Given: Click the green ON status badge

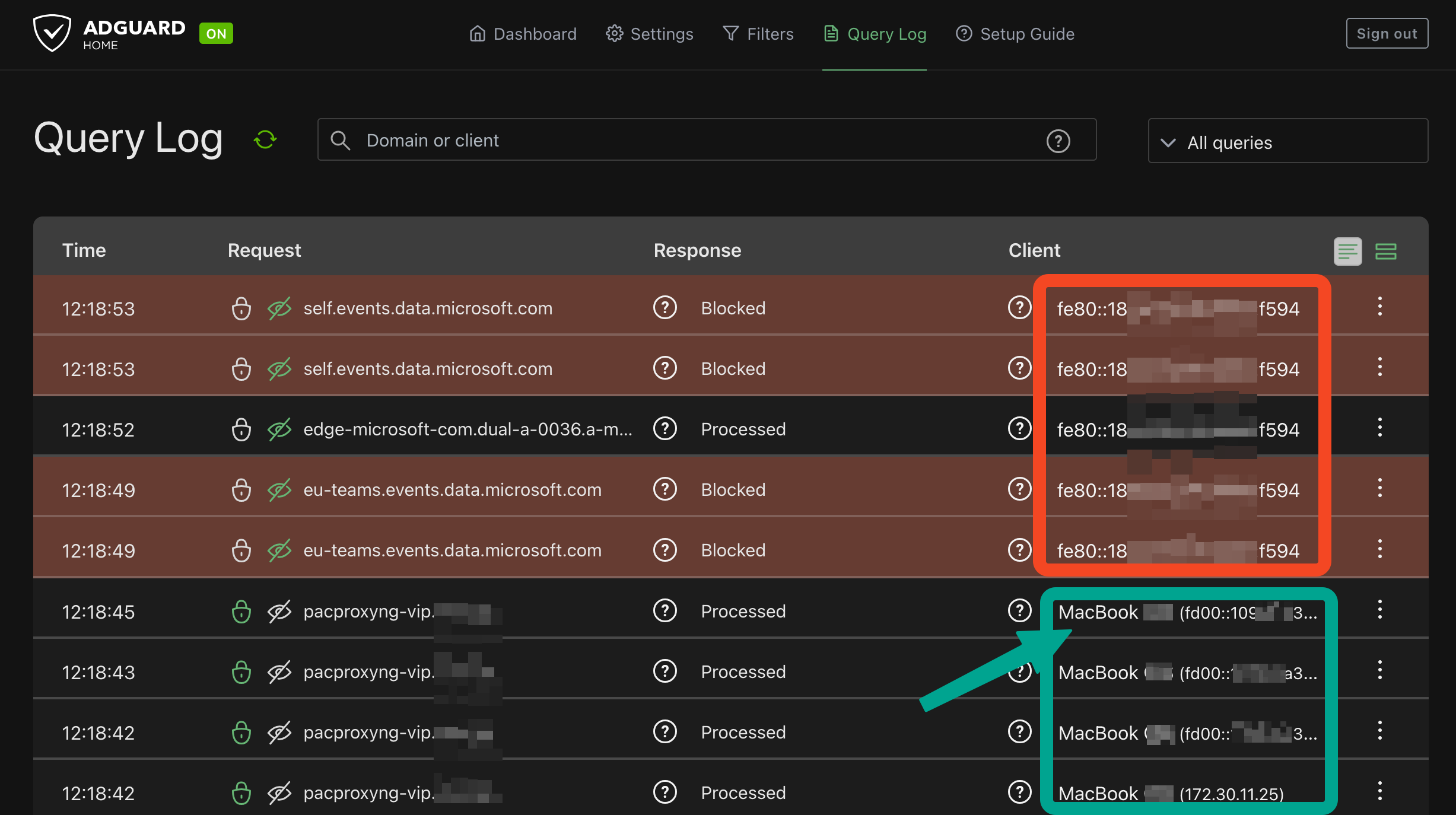Looking at the screenshot, I should 216,34.
